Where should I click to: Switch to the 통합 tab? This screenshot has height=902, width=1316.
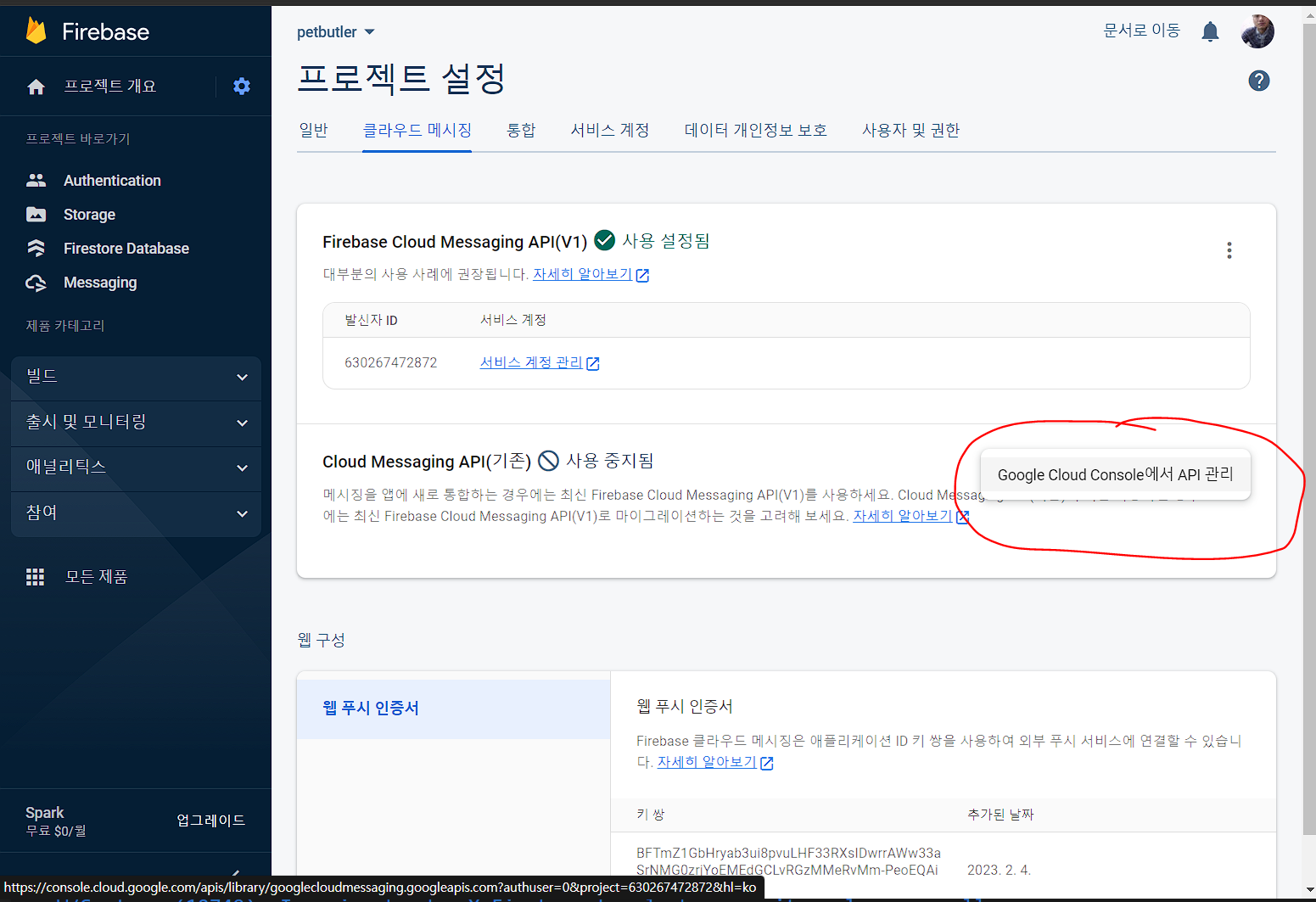(521, 130)
